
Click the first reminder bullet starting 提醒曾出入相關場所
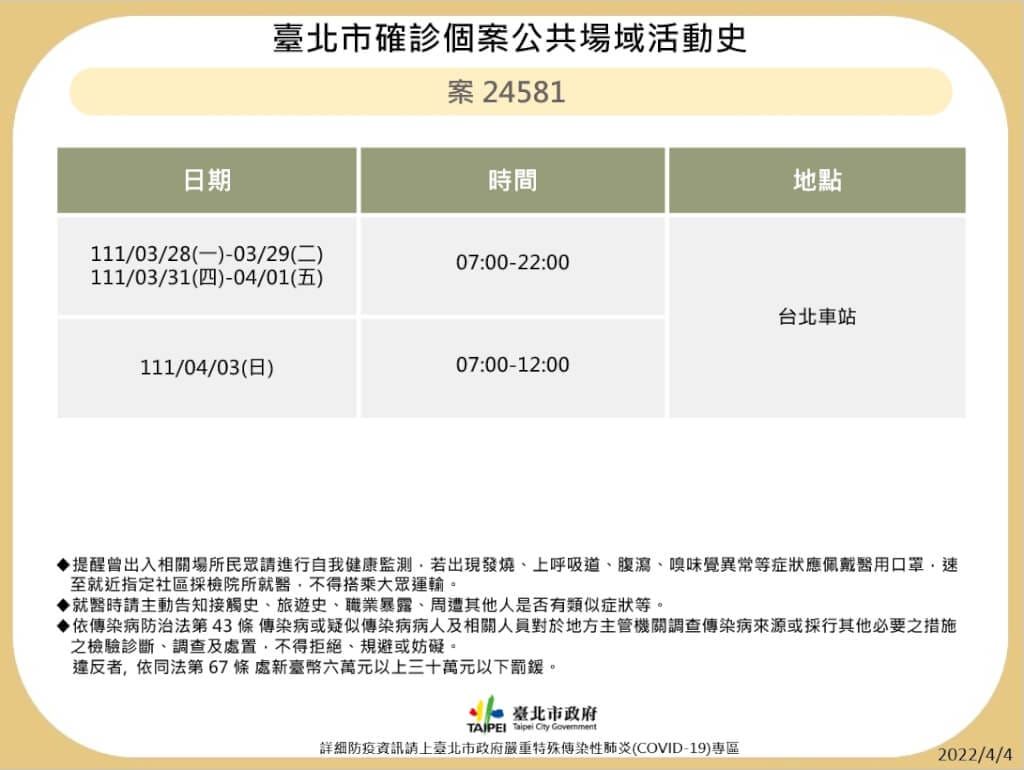point(508,565)
